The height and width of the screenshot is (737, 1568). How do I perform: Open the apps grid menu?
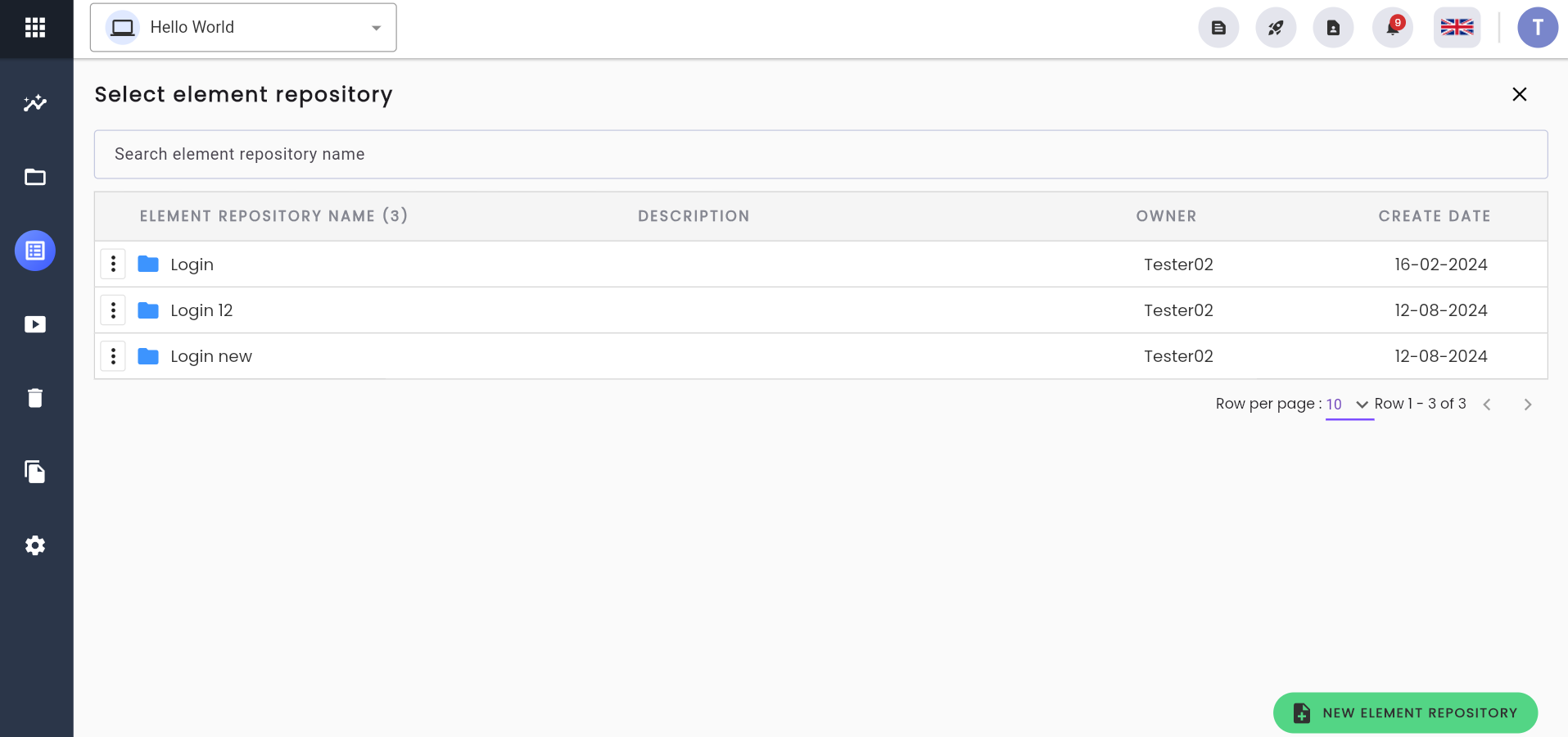pos(35,28)
